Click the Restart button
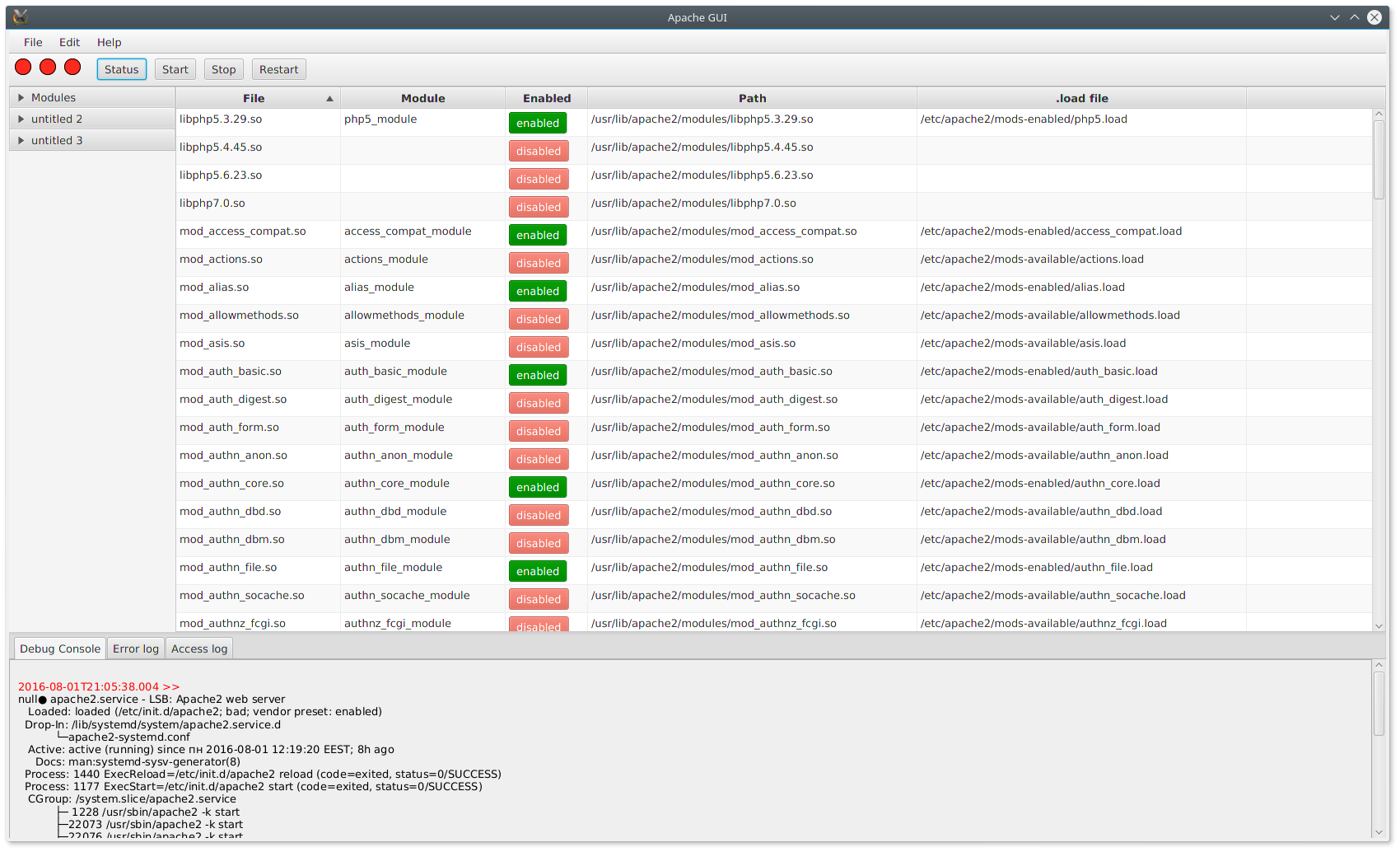 pyautogui.click(x=278, y=69)
